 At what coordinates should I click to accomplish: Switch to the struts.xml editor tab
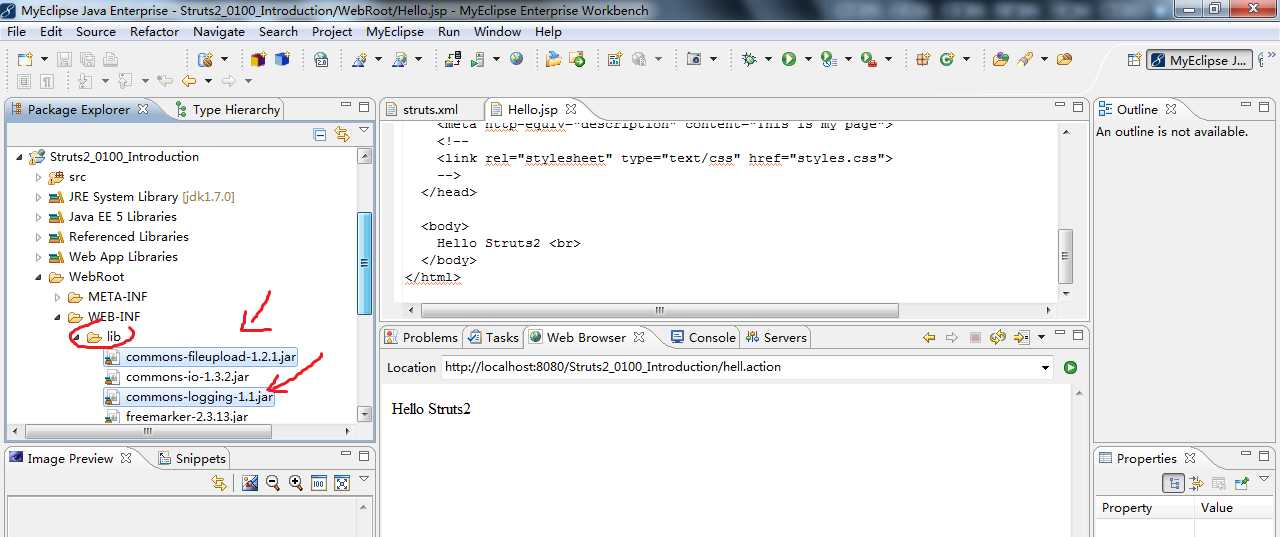[430, 109]
